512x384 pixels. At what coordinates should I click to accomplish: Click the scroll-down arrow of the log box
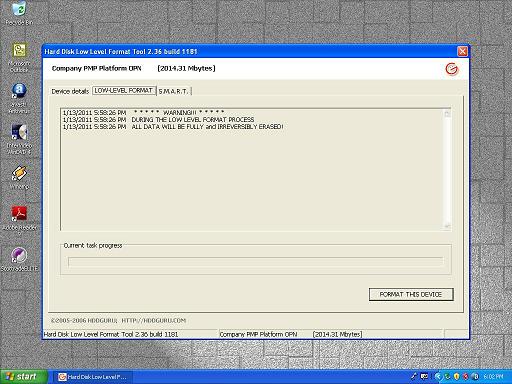point(447,226)
